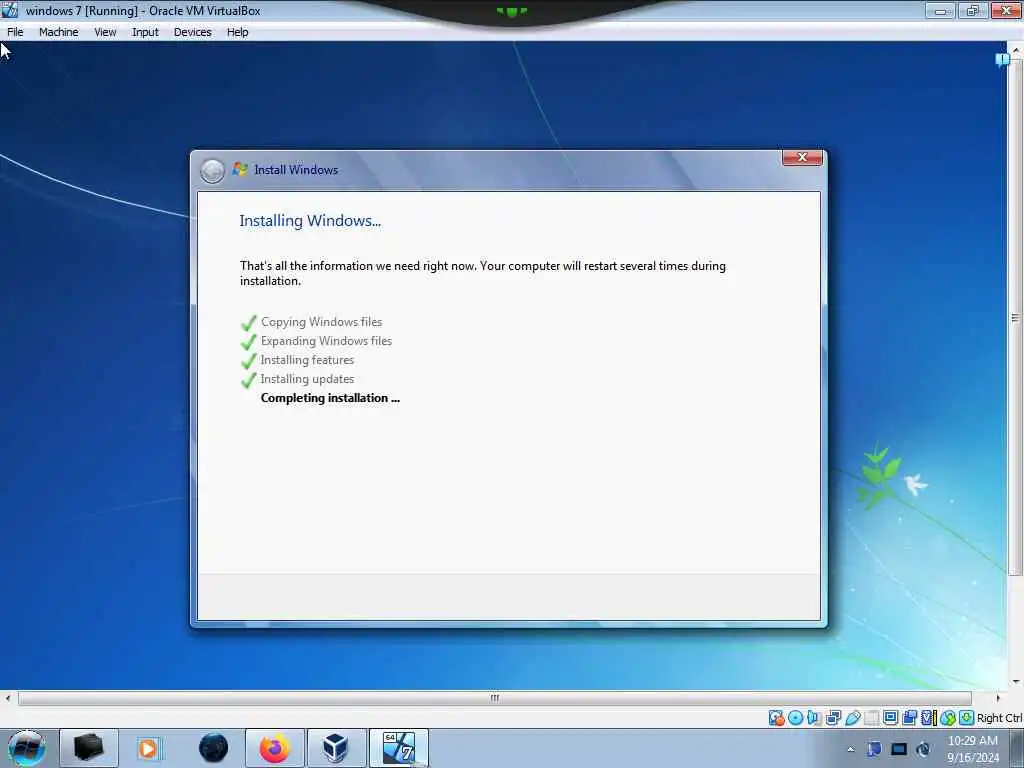Click the round back arrow in Install Windows
Image resolution: width=1024 pixels, height=768 pixels.
(212, 170)
